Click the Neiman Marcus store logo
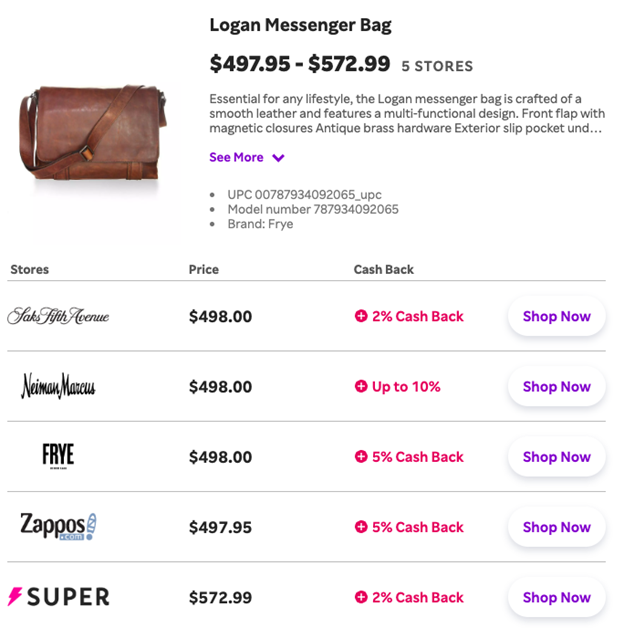Screen dimensions: 624x628 click(58, 386)
